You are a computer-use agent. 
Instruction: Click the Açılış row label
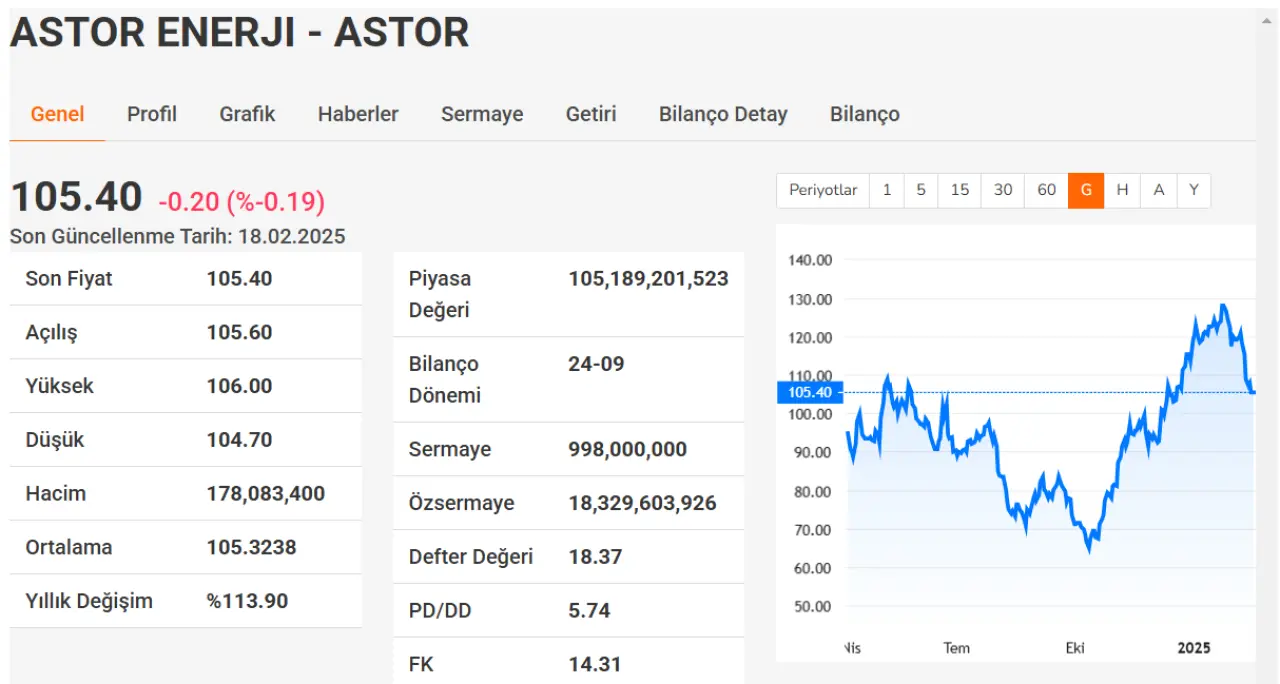coord(51,332)
